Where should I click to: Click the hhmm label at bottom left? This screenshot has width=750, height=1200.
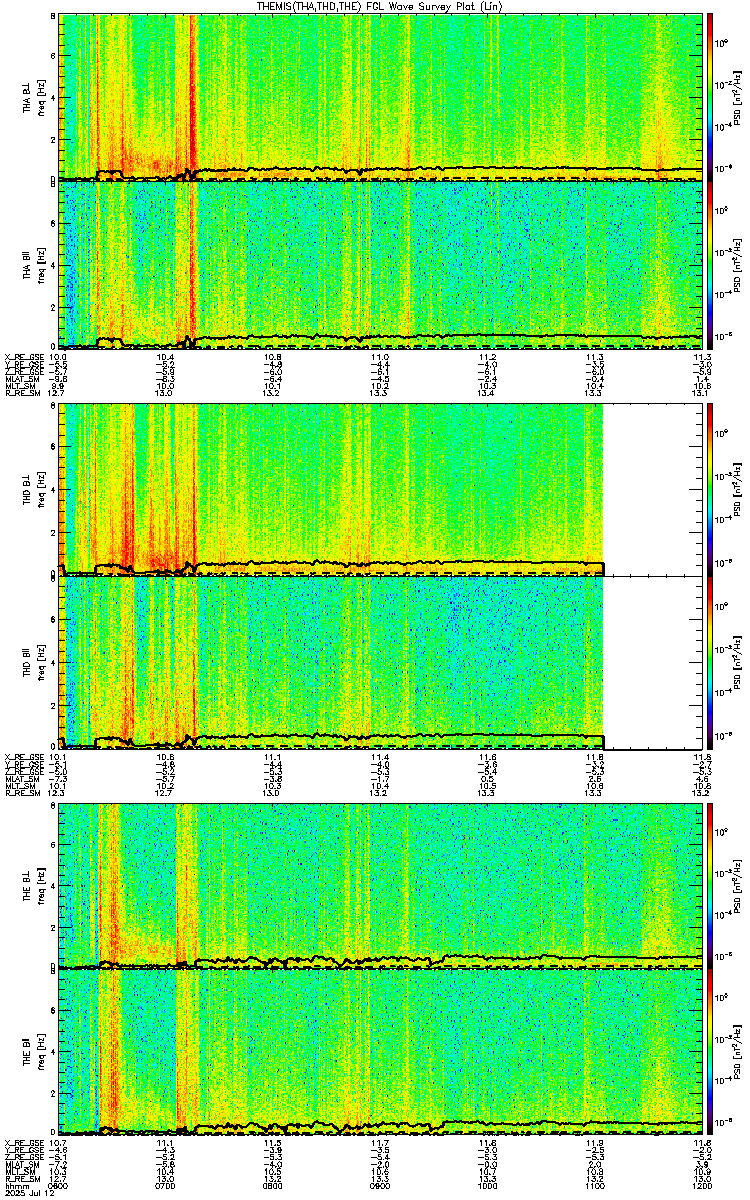(x=15, y=1185)
